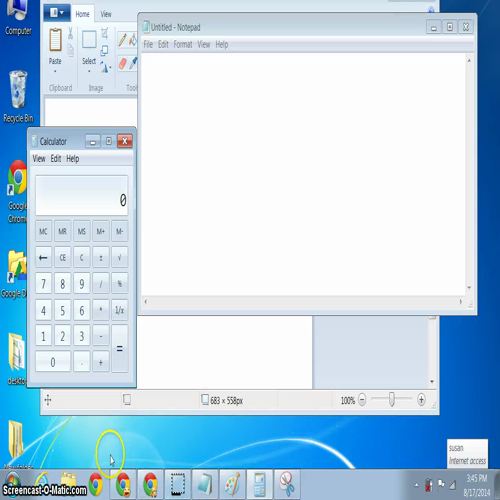Click the Cut scissors icon in Paint
The height and width of the screenshot is (500, 500).
click(x=70, y=33)
